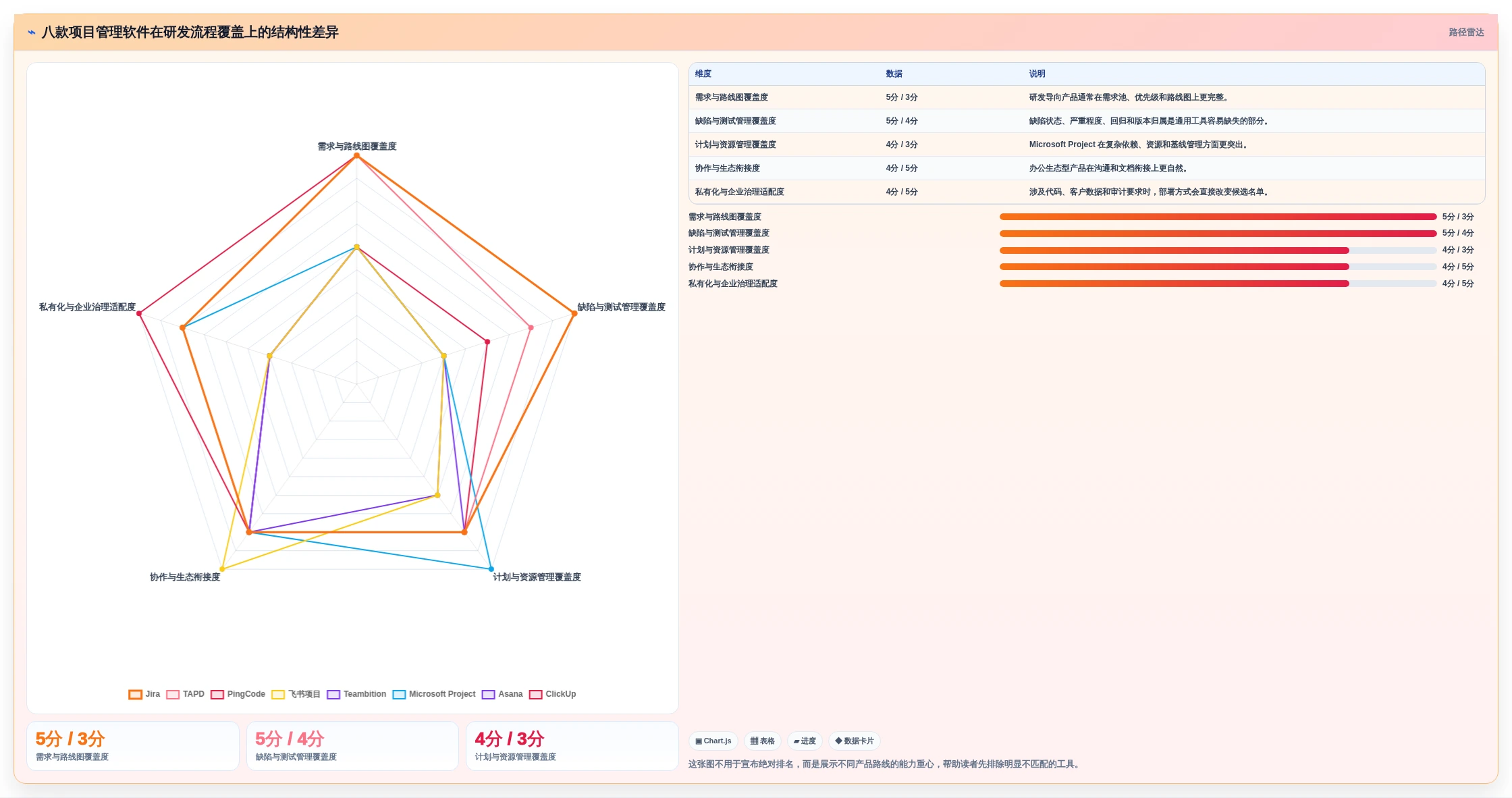This screenshot has height=798, width=1512.
Task: Toggle PingCode series in chart legend
Action: click(238, 694)
